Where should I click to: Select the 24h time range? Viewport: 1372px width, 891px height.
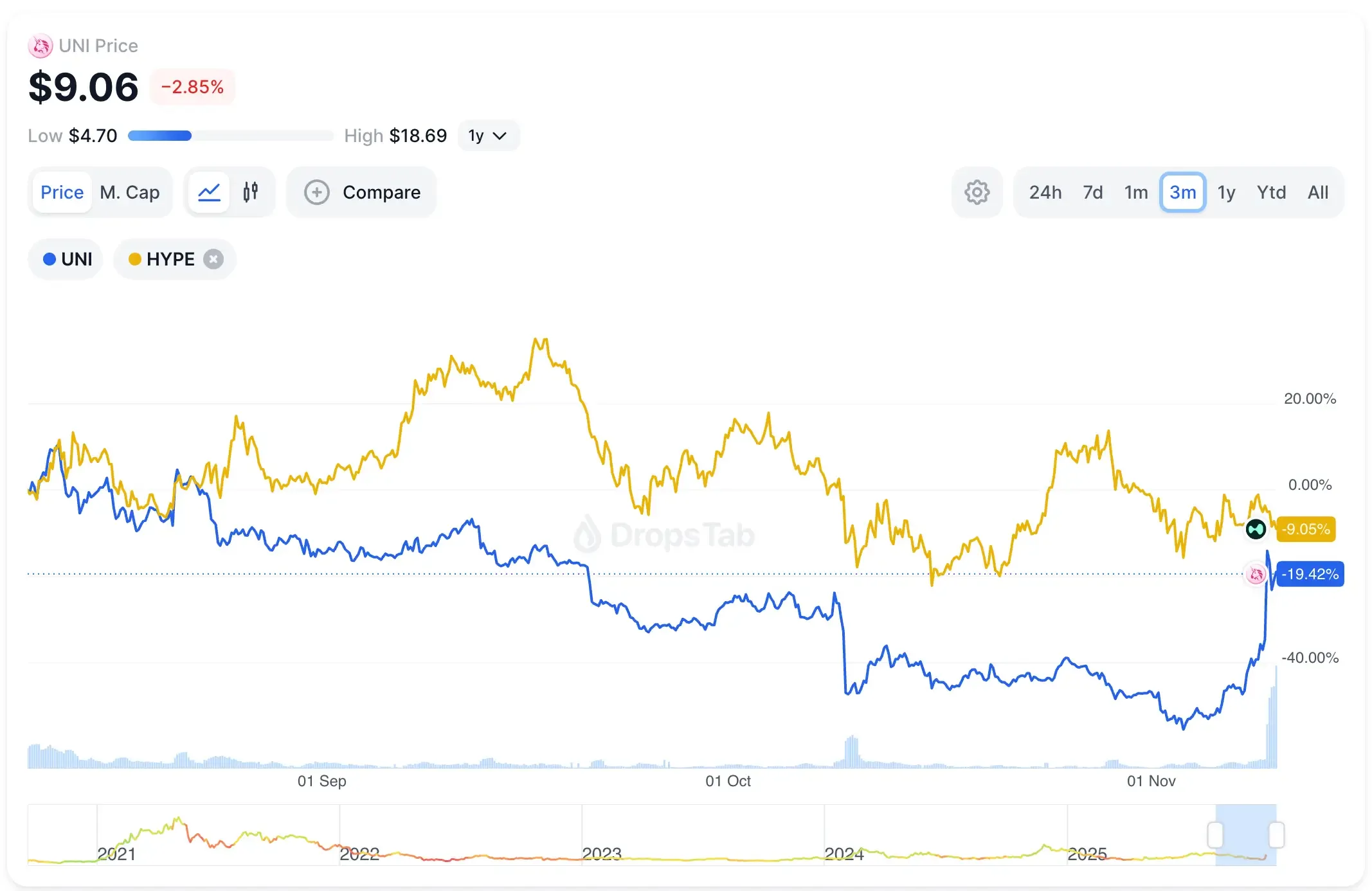[1045, 192]
